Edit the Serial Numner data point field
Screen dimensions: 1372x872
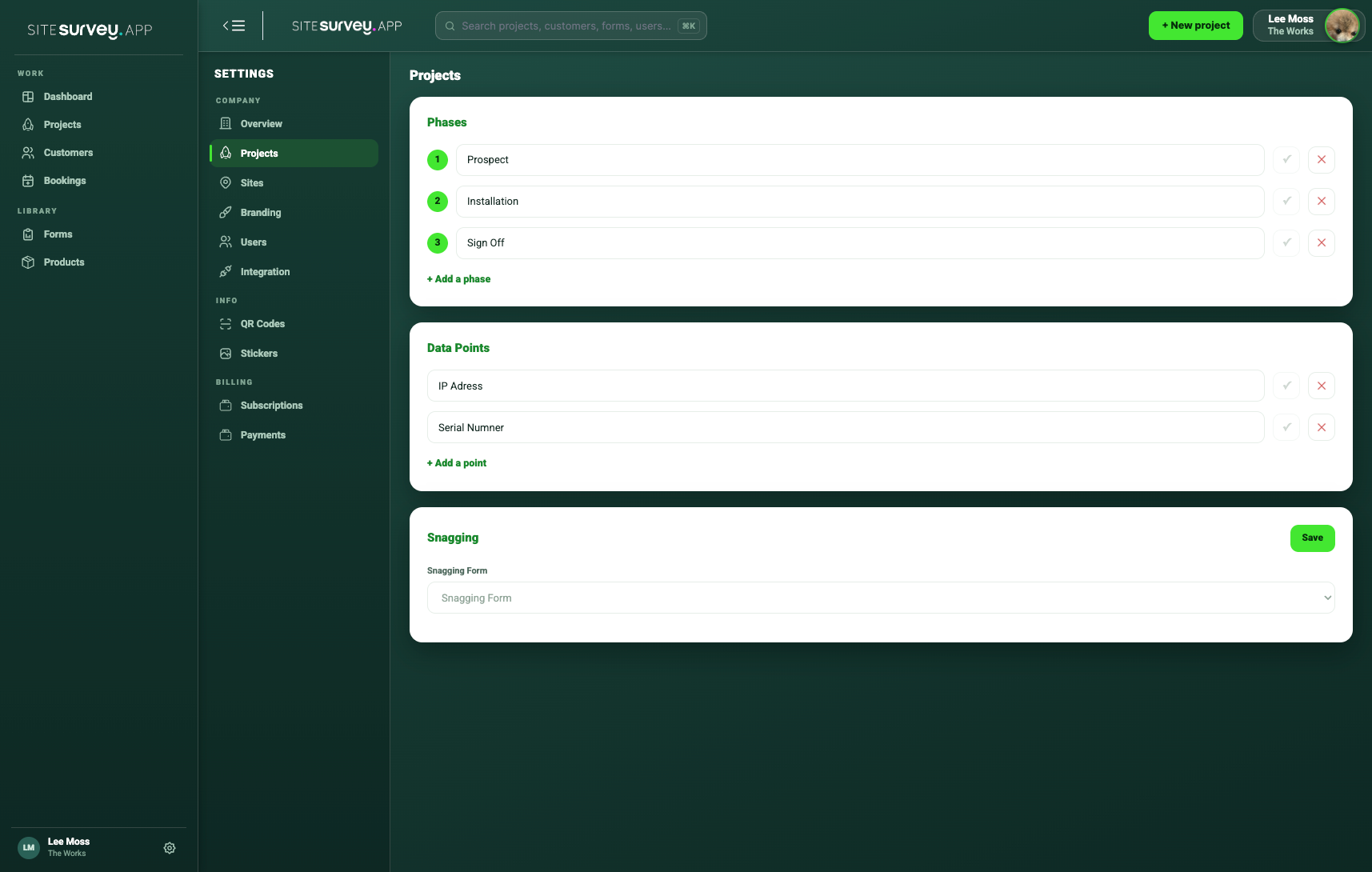click(x=846, y=427)
